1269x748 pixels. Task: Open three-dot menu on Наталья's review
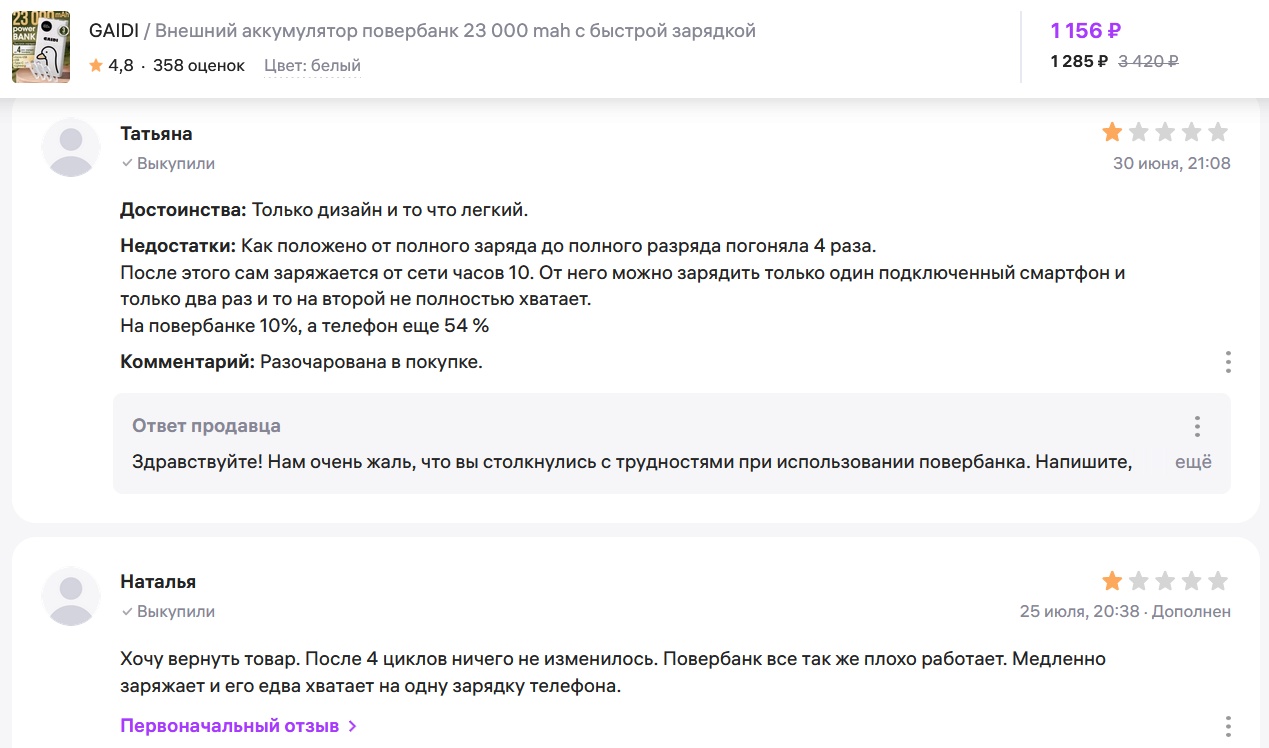[x=1228, y=727]
